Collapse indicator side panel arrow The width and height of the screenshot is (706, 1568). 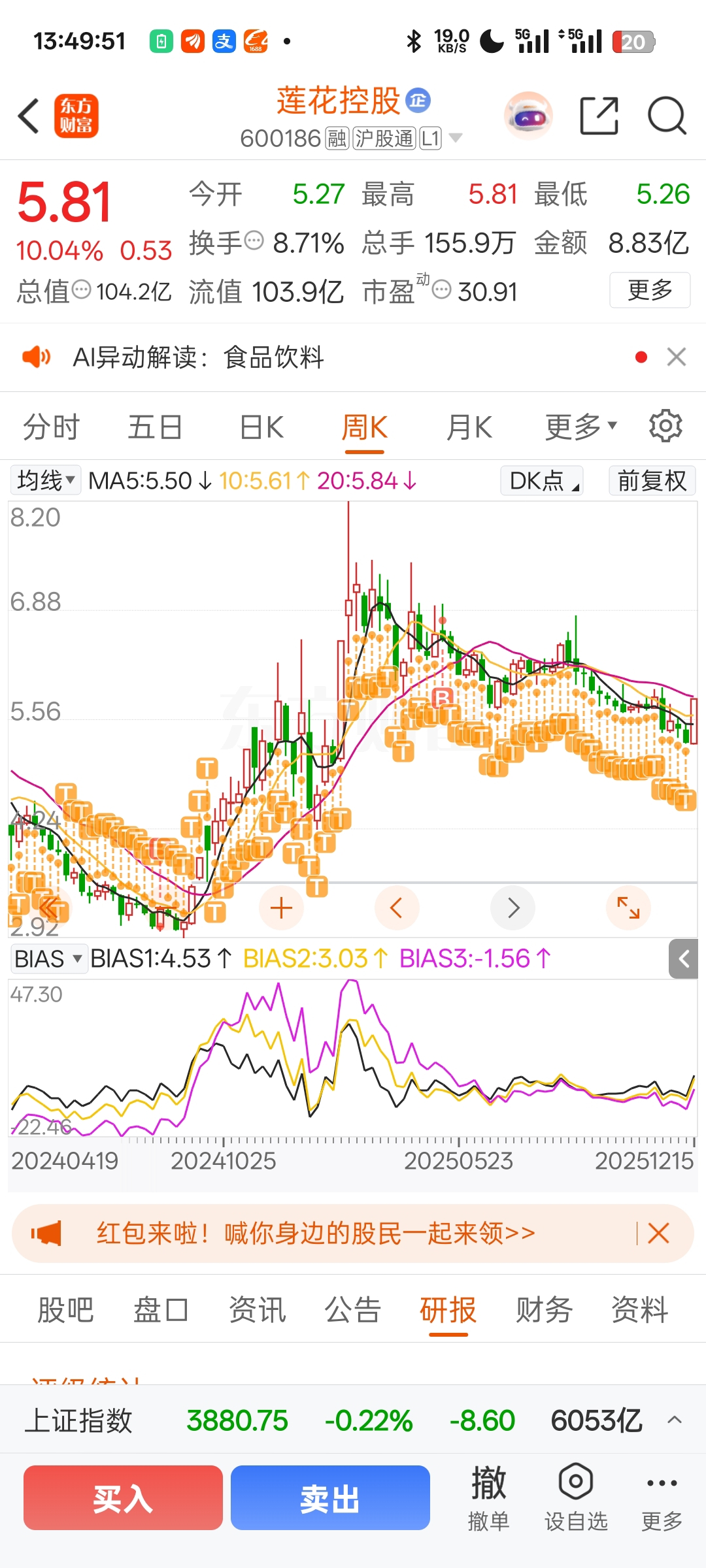click(x=684, y=959)
